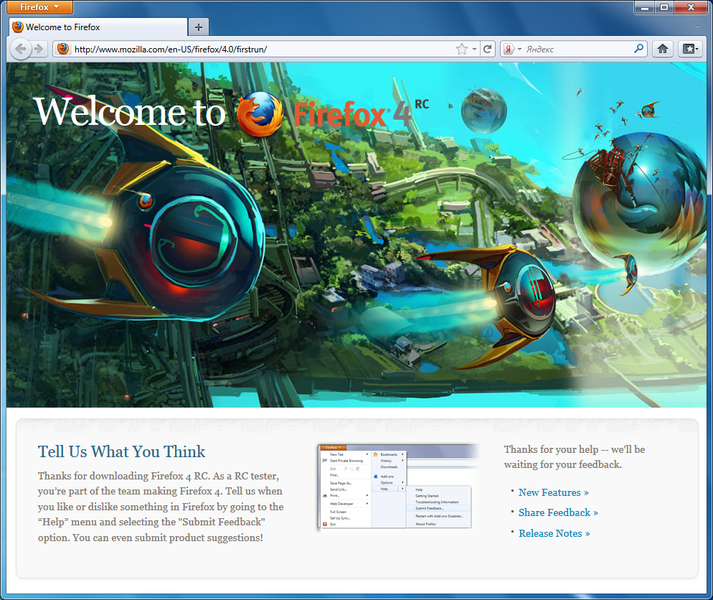Open a new tab with plus button
The width and height of the screenshot is (713, 600).
click(x=199, y=27)
